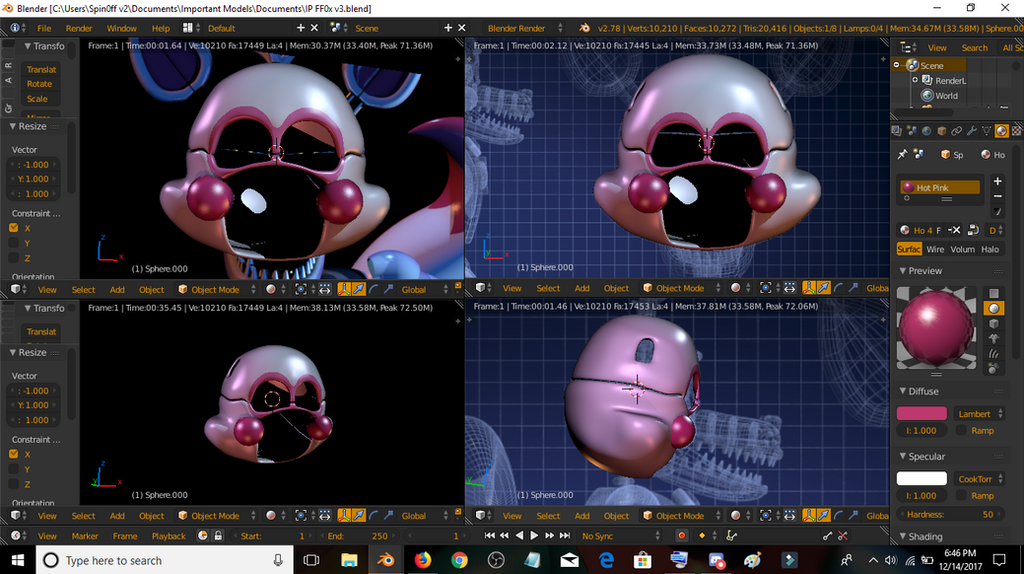
Task: Select hair strands preview type icon
Action: tap(994, 354)
